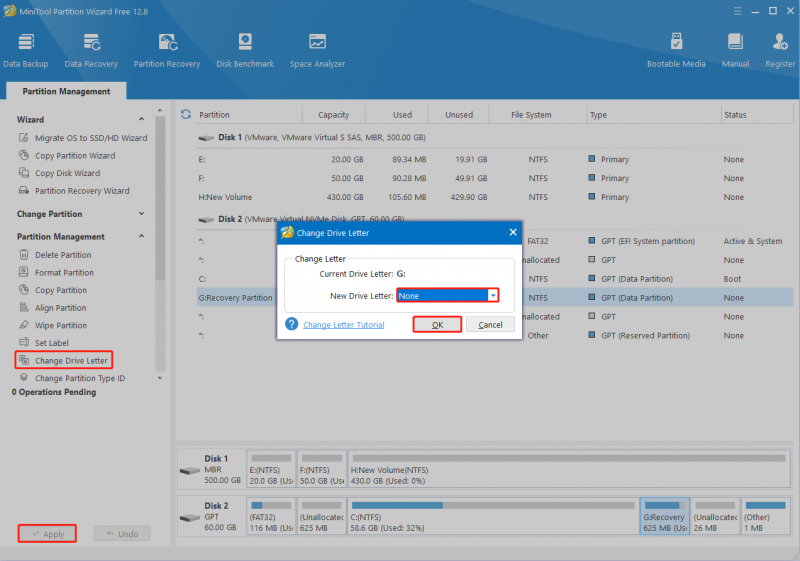Collapse the Wizard section

[141, 119]
